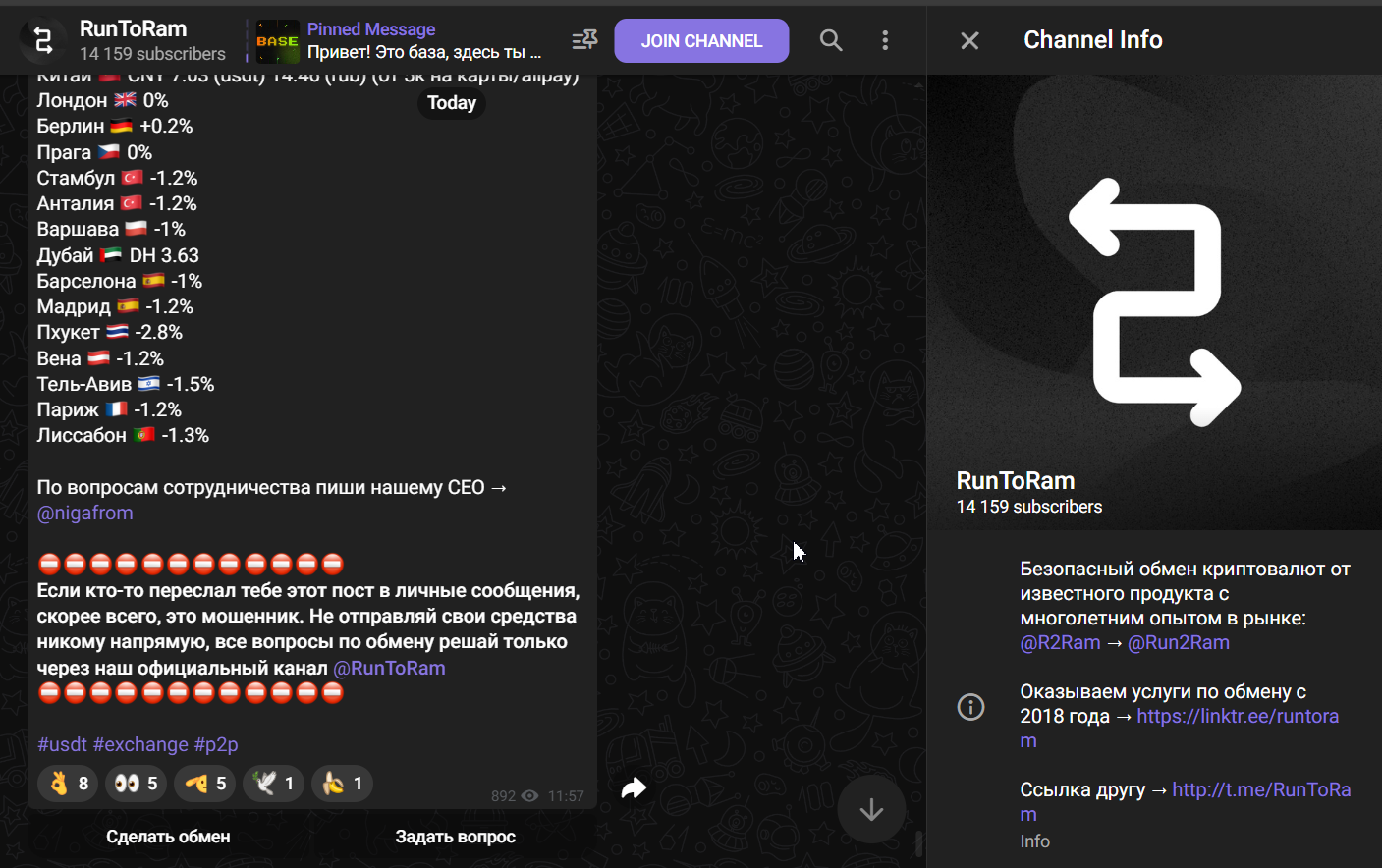Open the @Run2Ram link in Channel Info

pos(1179,642)
